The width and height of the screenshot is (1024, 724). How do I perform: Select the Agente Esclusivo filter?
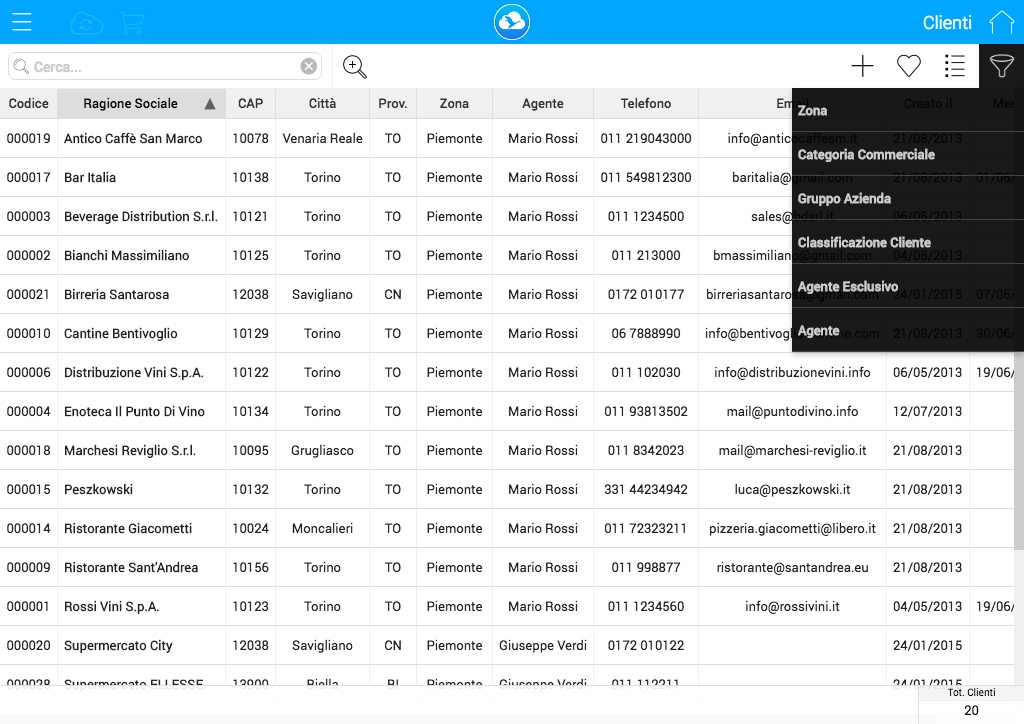tap(908, 287)
